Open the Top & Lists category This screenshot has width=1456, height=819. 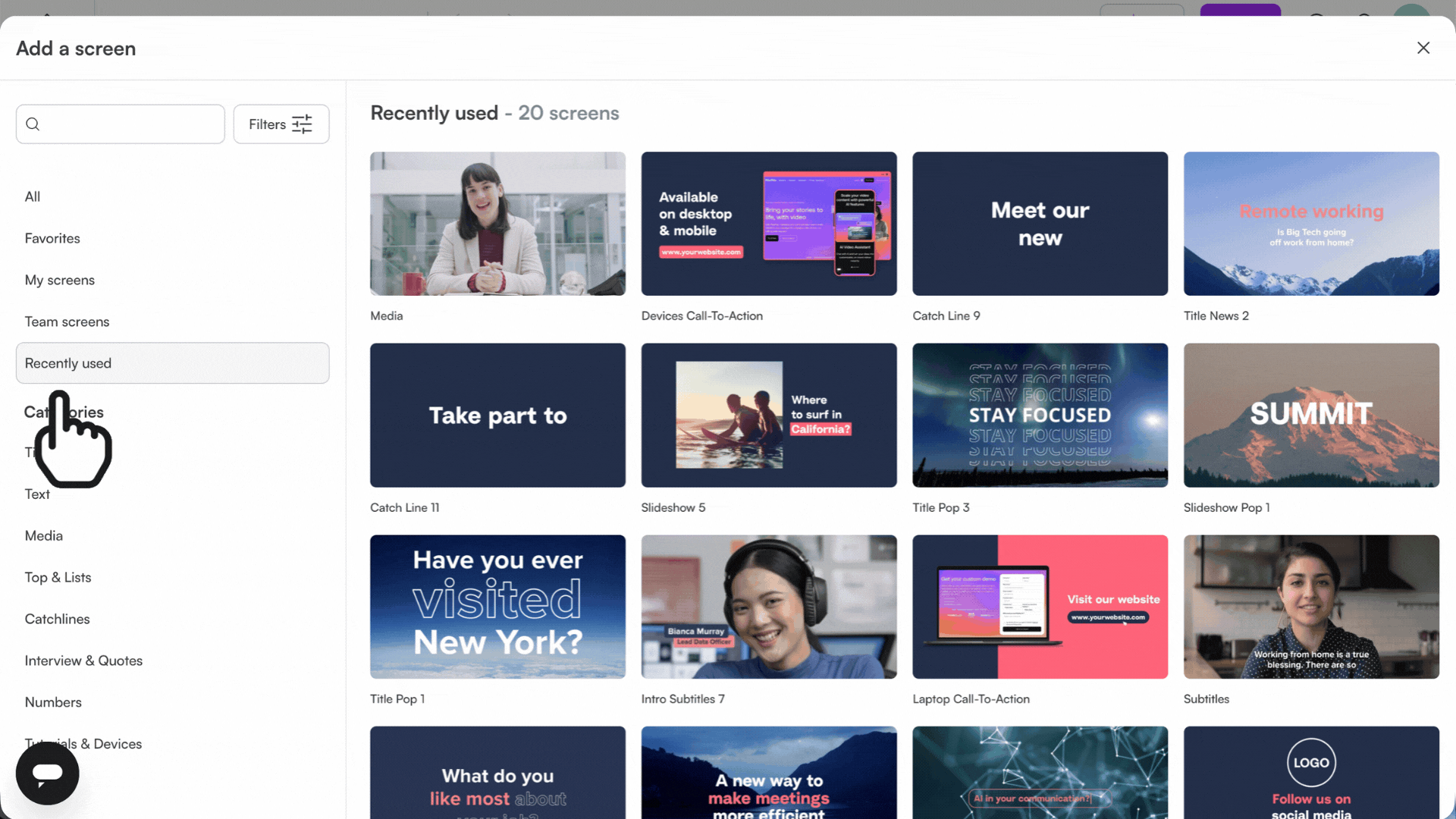click(x=58, y=577)
